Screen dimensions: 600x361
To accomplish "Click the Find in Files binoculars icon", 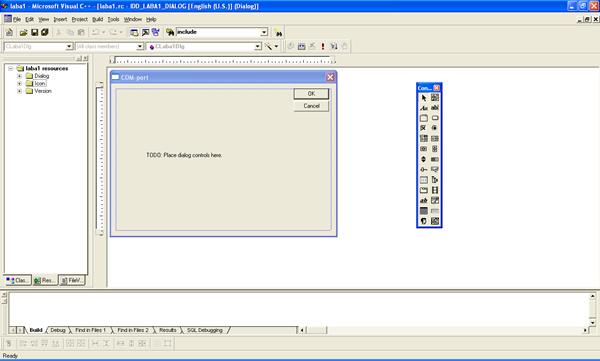I will [170, 33].
